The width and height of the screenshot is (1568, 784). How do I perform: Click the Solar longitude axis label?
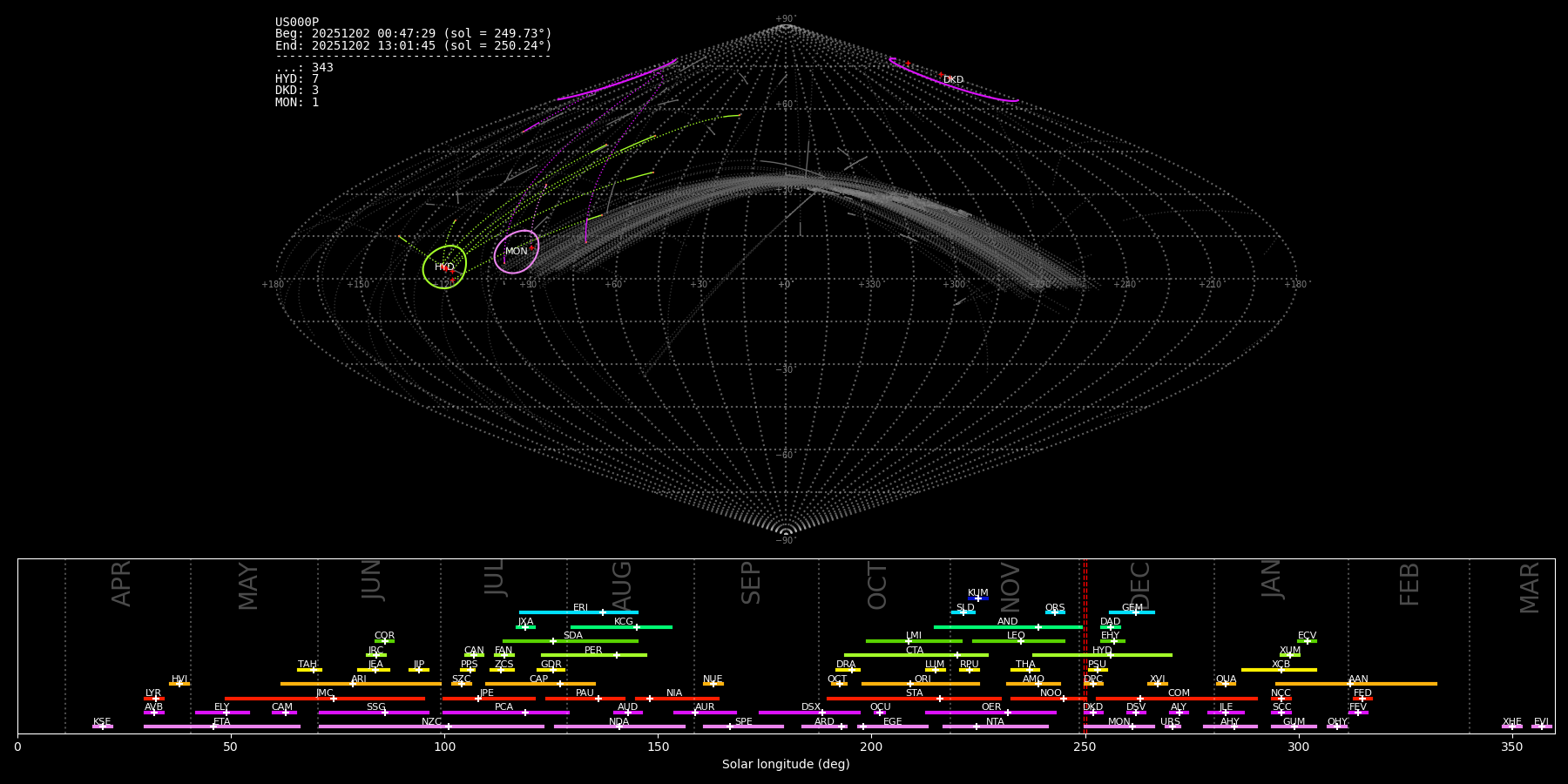point(786,765)
